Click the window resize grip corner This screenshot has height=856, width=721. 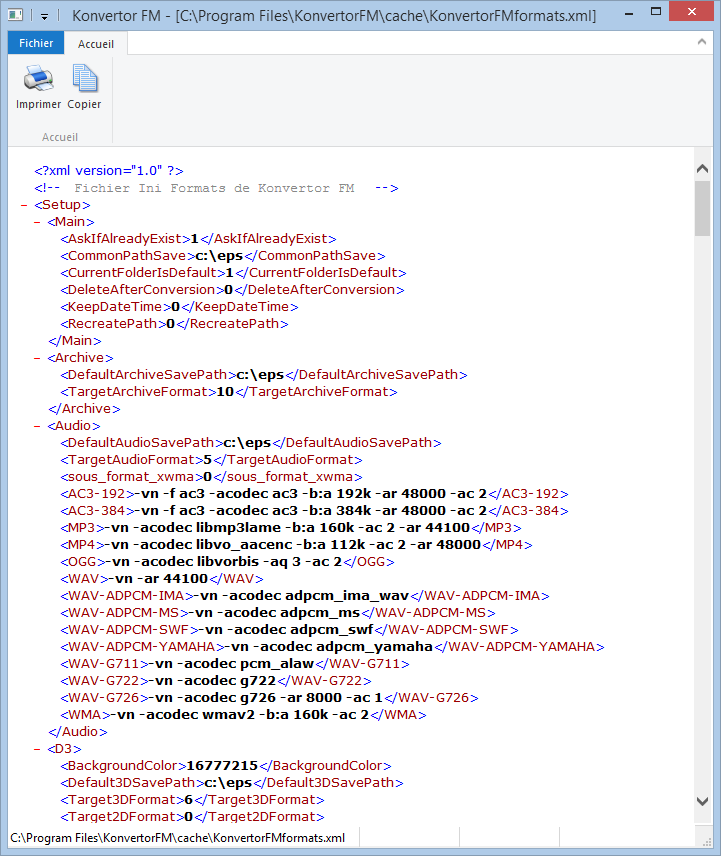(x=707, y=841)
